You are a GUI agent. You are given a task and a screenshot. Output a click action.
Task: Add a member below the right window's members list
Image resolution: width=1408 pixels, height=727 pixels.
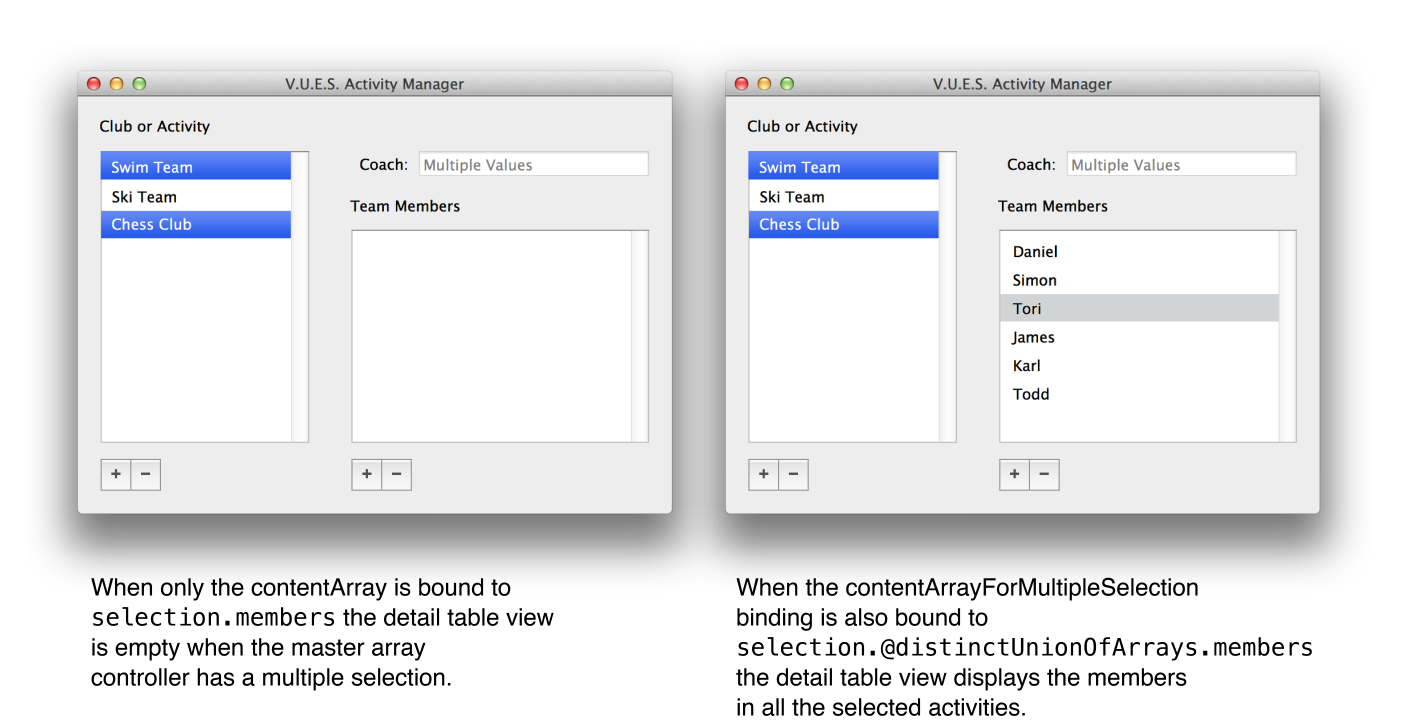click(x=1014, y=475)
